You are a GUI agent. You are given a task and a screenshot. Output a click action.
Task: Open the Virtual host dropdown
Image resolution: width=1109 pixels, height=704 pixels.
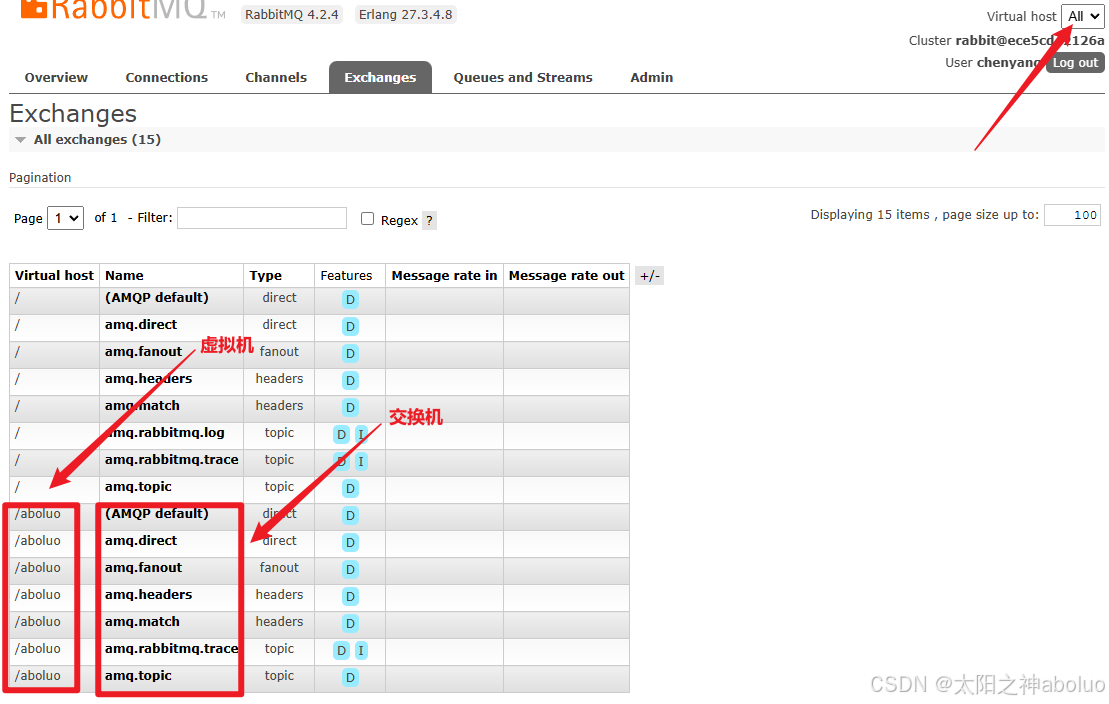tap(1083, 16)
